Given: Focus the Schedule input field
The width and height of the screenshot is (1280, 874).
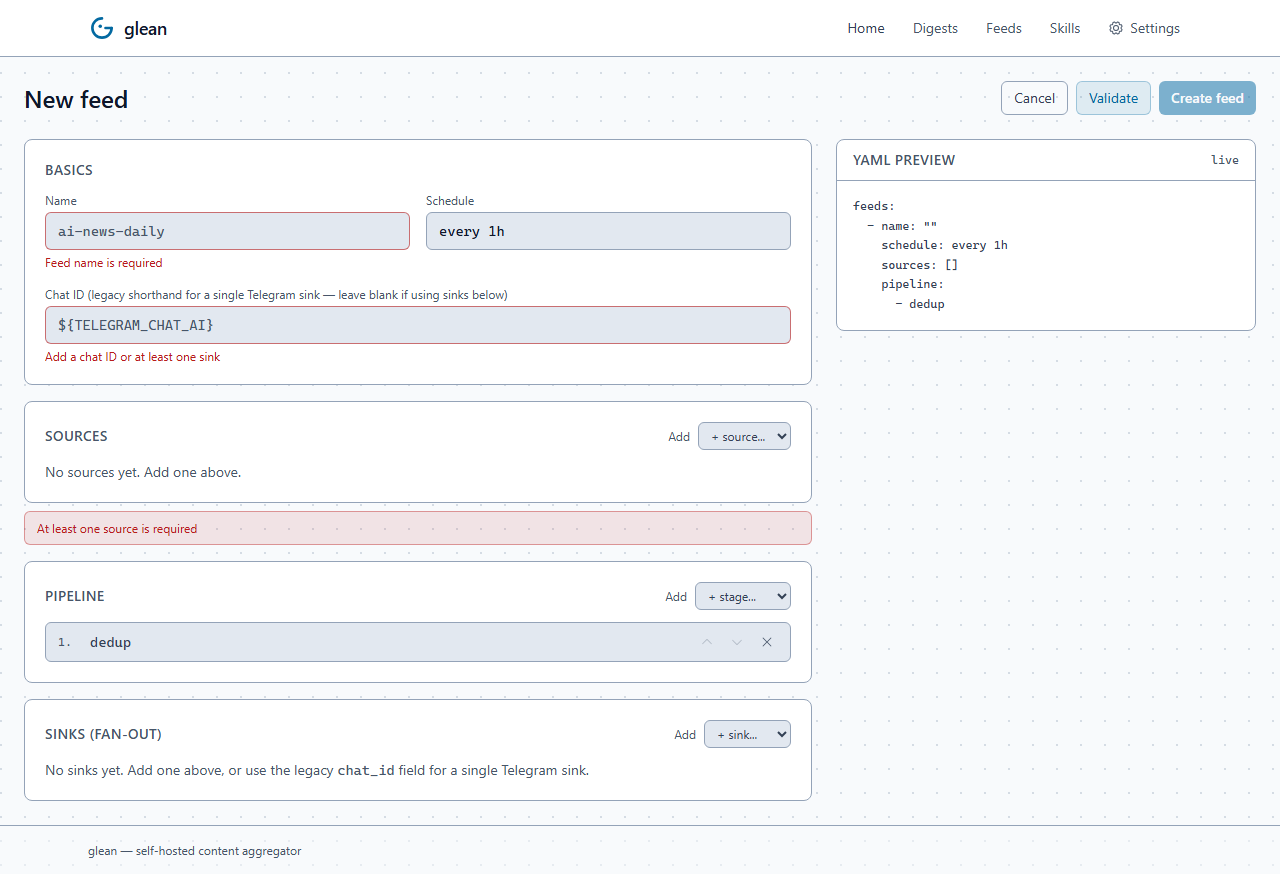Looking at the screenshot, I should coord(608,231).
